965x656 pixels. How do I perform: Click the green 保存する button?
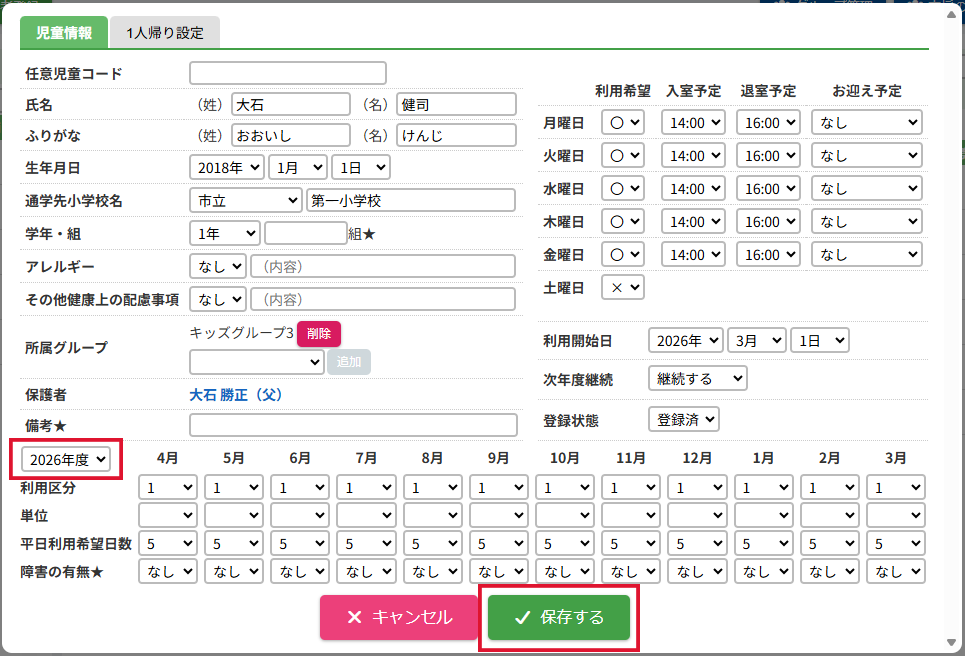click(x=559, y=617)
